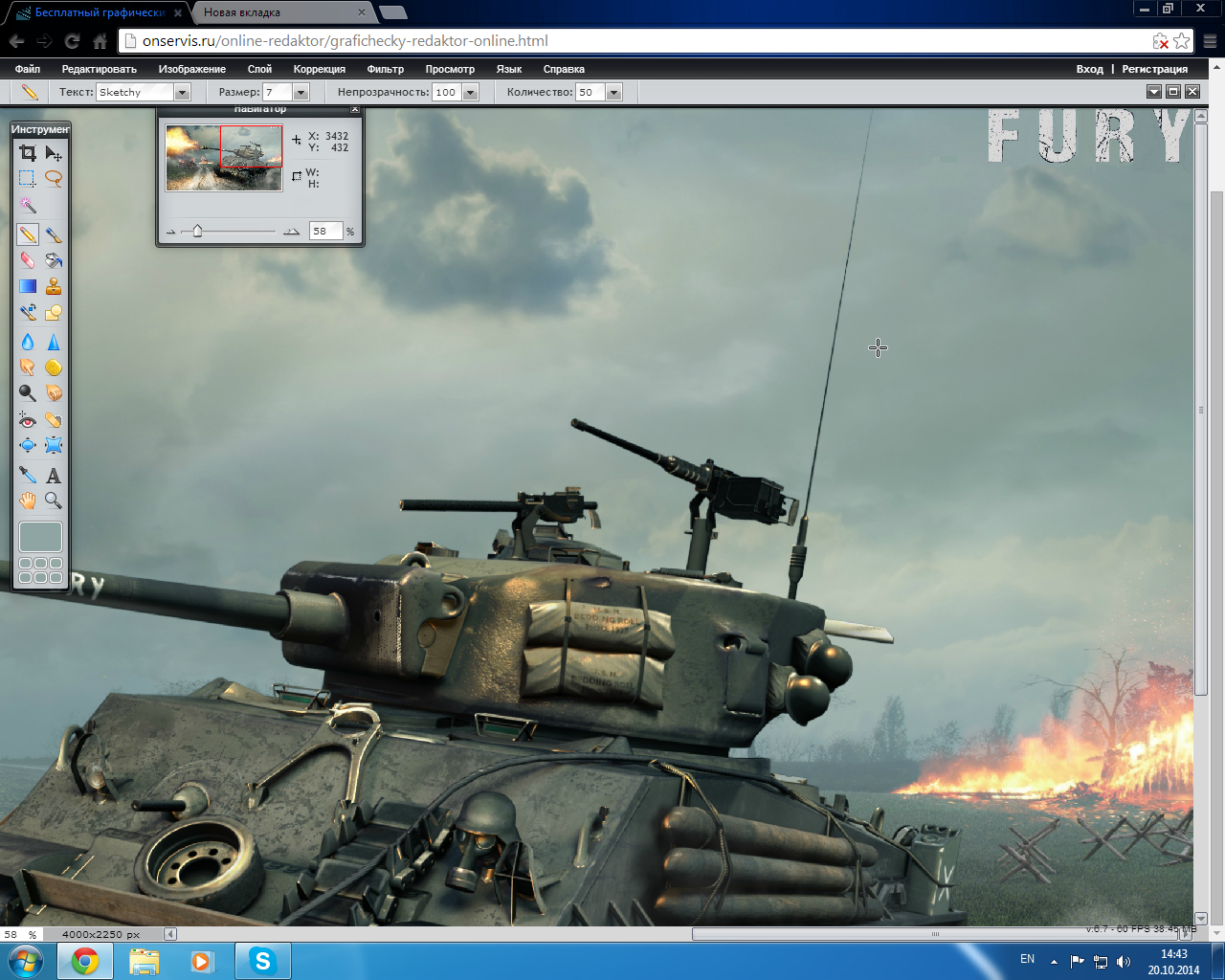Open the Текст brush style dropdown
Image resolution: width=1225 pixels, height=980 pixels.
(183, 92)
